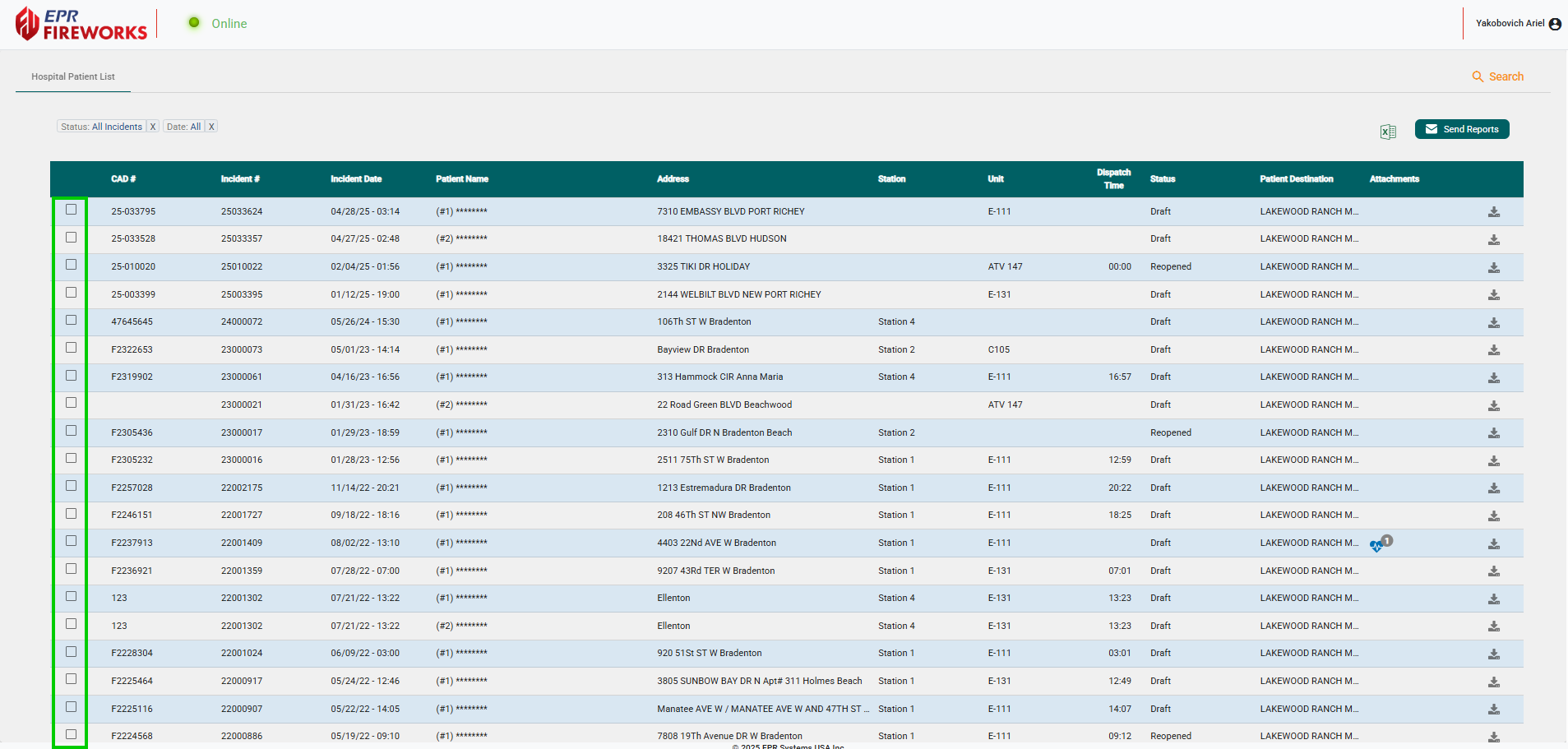This screenshot has width=1568, height=749.
Task: Click the green Online status indicator
Action: click(x=193, y=23)
